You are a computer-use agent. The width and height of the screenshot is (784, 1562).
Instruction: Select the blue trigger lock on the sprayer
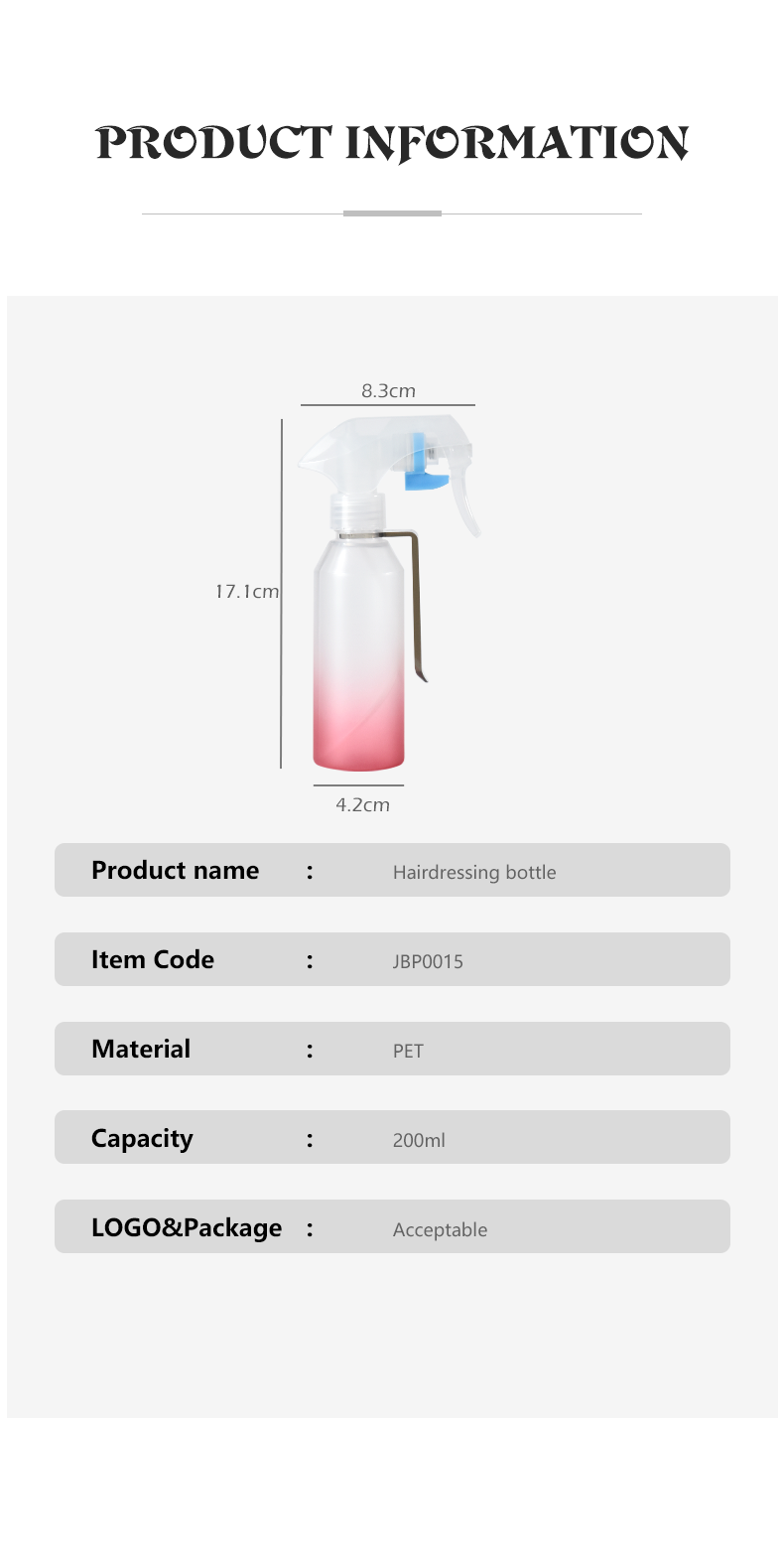424,464
